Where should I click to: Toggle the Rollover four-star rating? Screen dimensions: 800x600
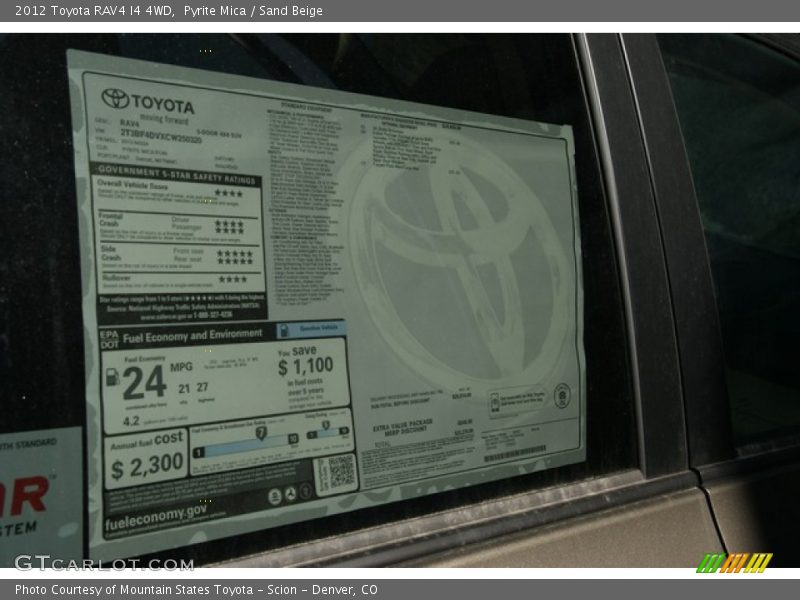(230, 279)
